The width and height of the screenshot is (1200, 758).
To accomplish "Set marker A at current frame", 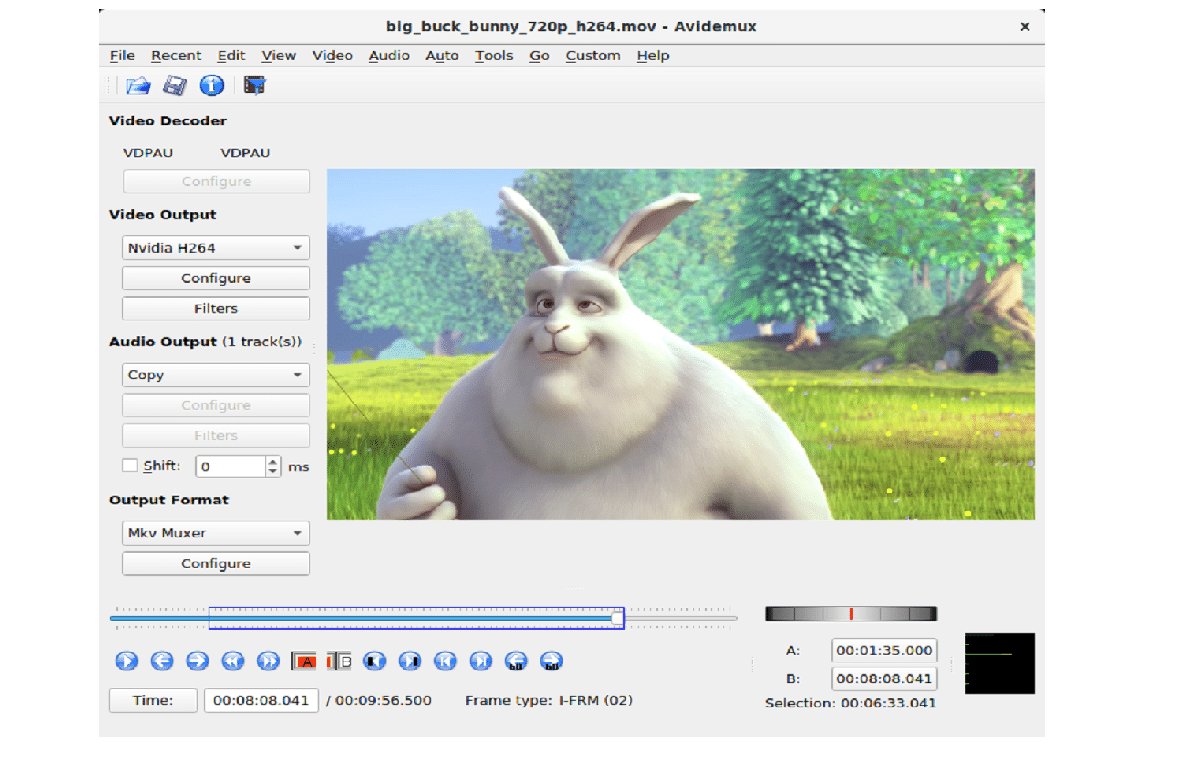I will (302, 660).
